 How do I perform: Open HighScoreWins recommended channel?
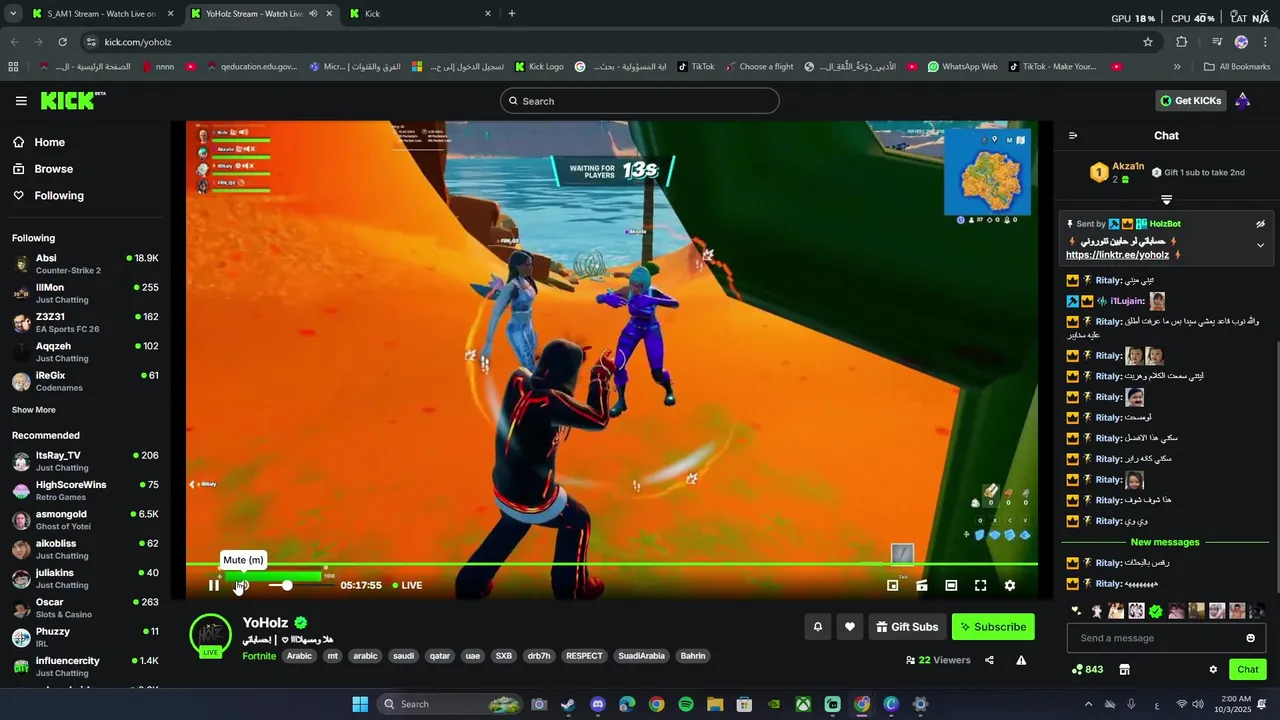pyautogui.click(x=85, y=491)
